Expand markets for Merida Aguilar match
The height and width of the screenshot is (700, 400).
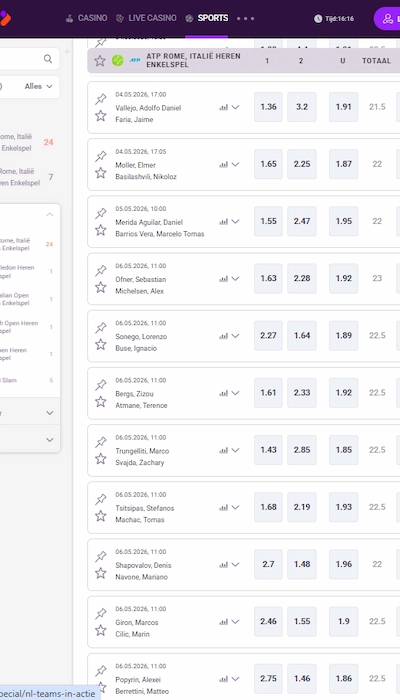235,221
